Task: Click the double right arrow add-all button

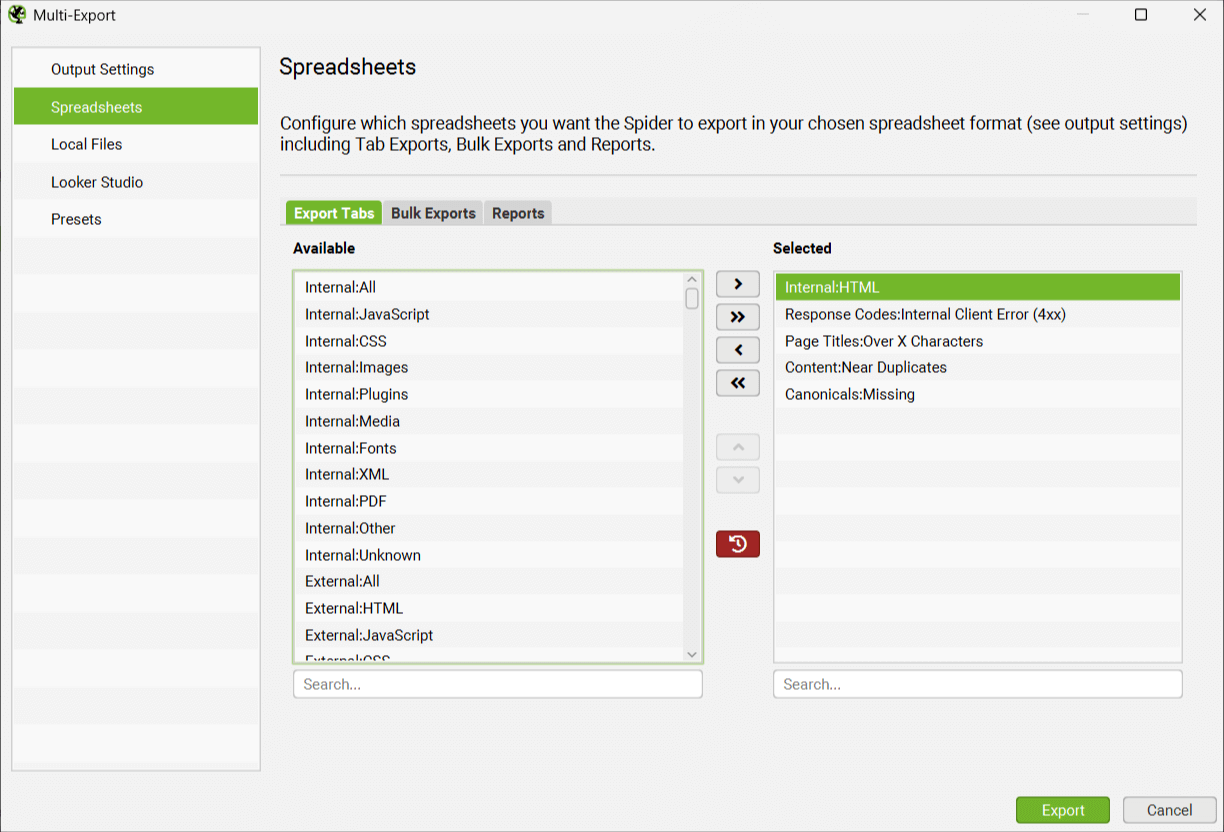Action: click(x=738, y=317)
